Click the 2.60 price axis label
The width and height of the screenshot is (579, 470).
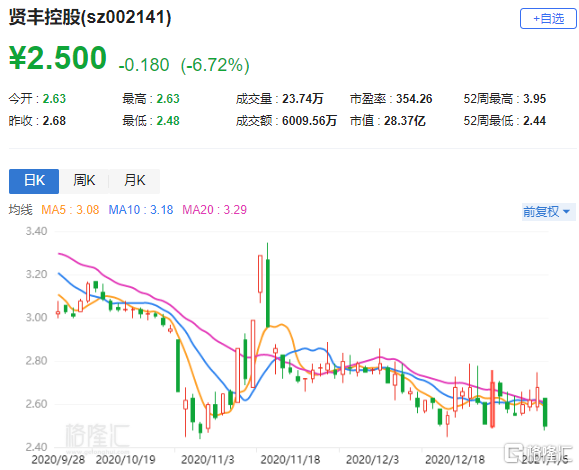tap(36, 404)
